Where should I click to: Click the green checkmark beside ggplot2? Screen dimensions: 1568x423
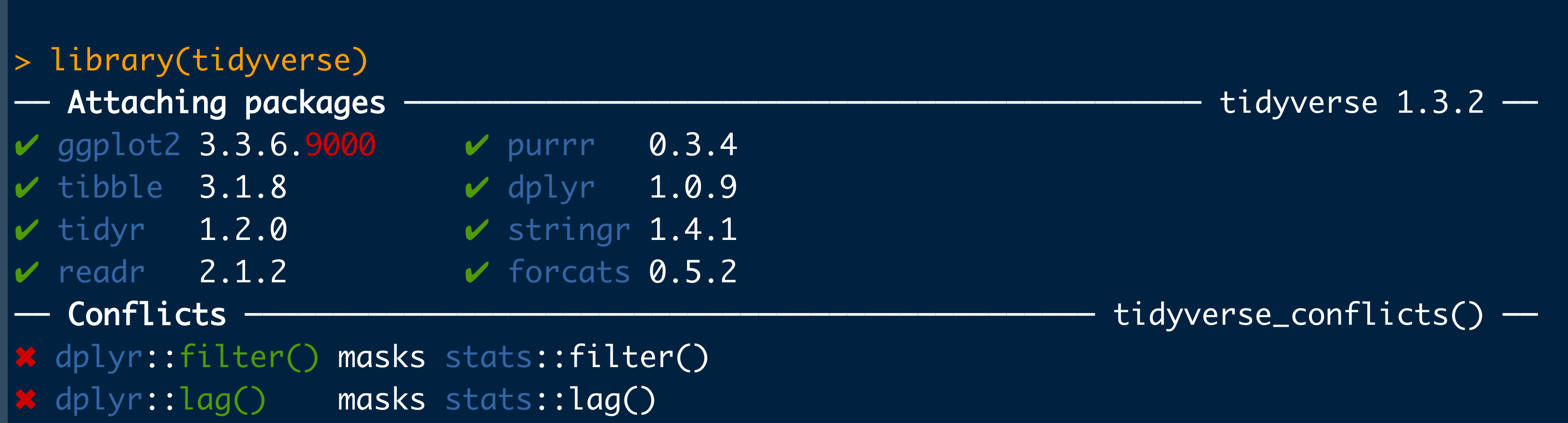point(27,145)
